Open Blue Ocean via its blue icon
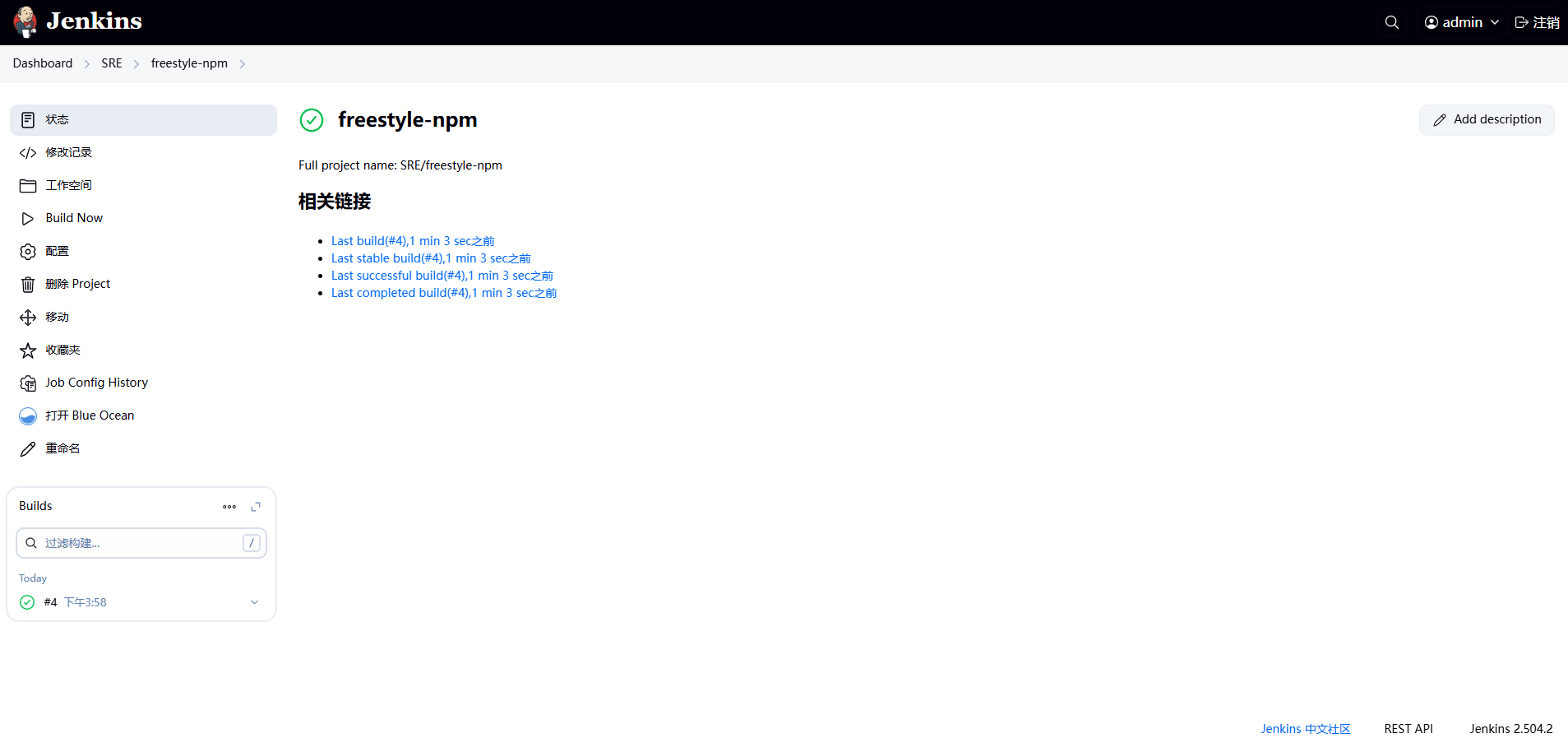The height and width of the screenshot is (752, 1568). (x=28, y=416)
